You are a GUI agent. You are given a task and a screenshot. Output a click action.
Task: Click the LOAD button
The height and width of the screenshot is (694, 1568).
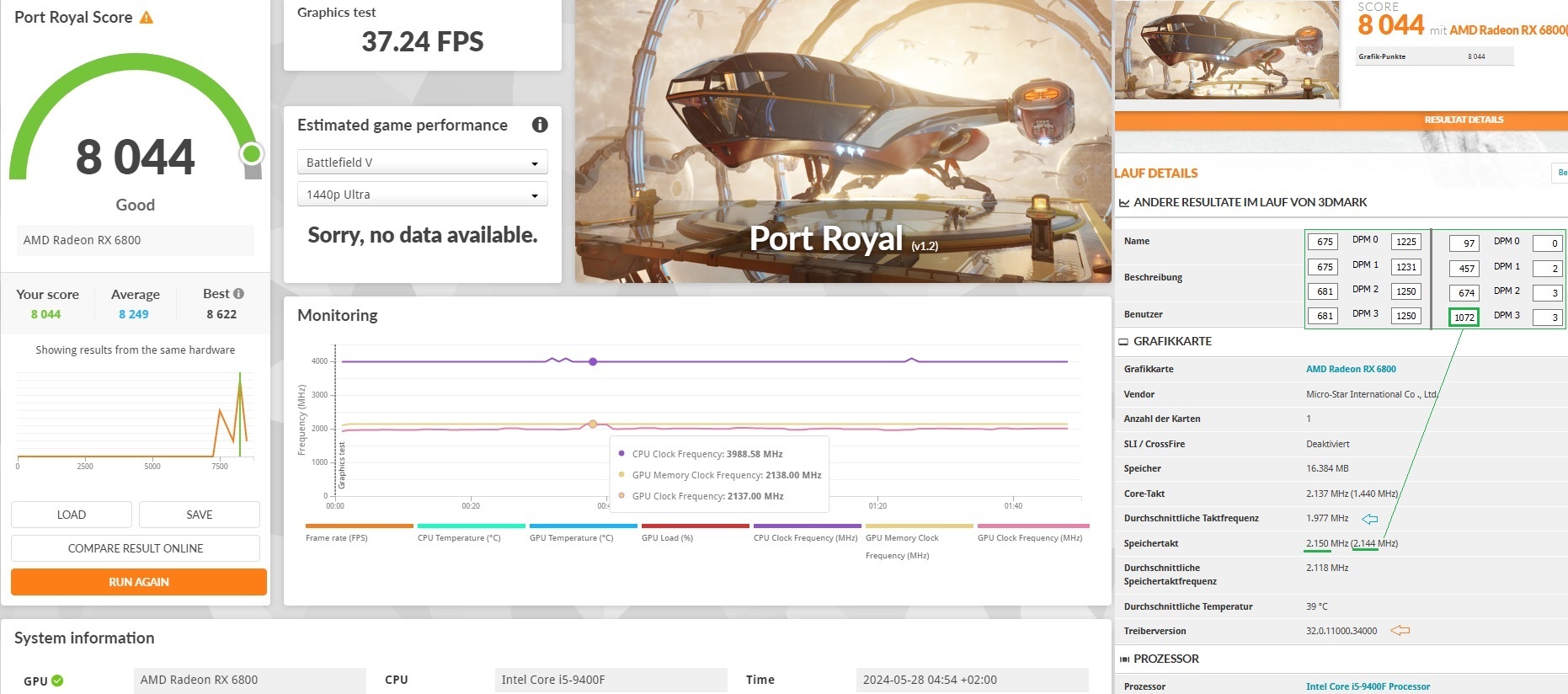click(x=72, y=515)
